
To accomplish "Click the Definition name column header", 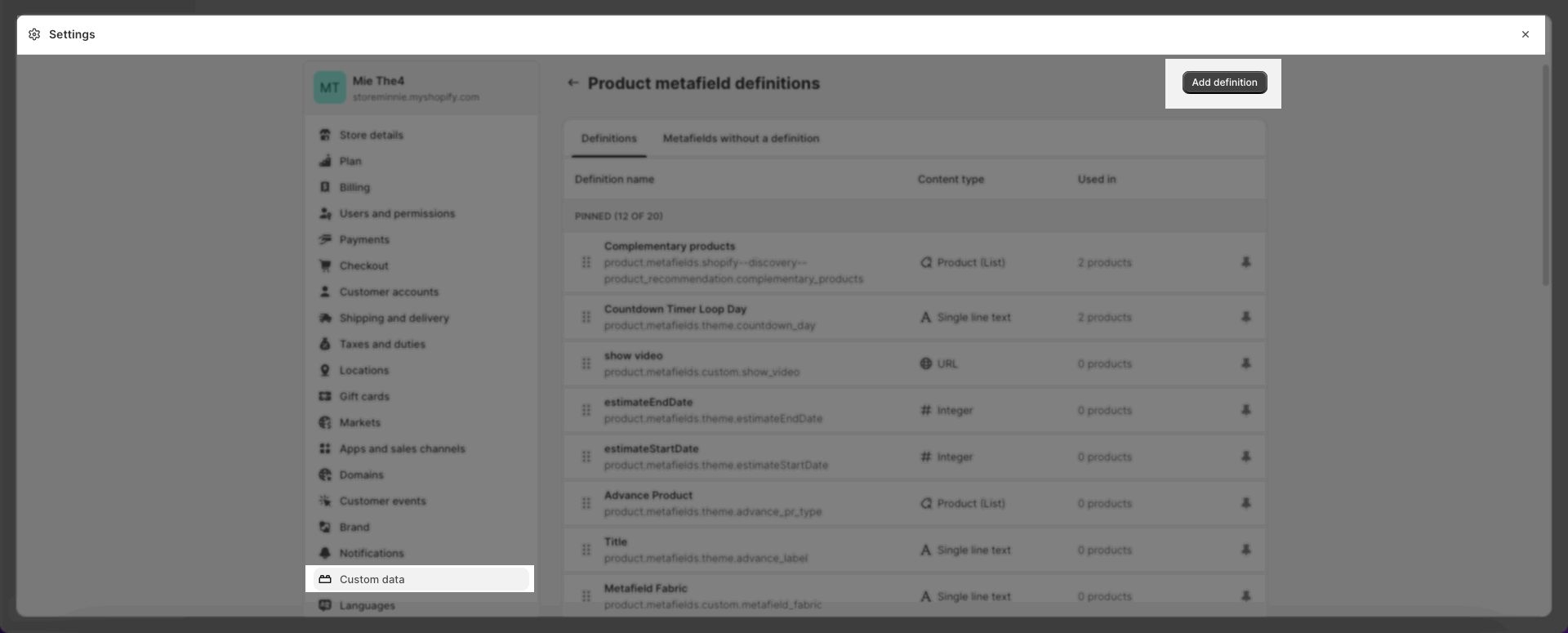I will pyautogui.click(x=614, y=180).
